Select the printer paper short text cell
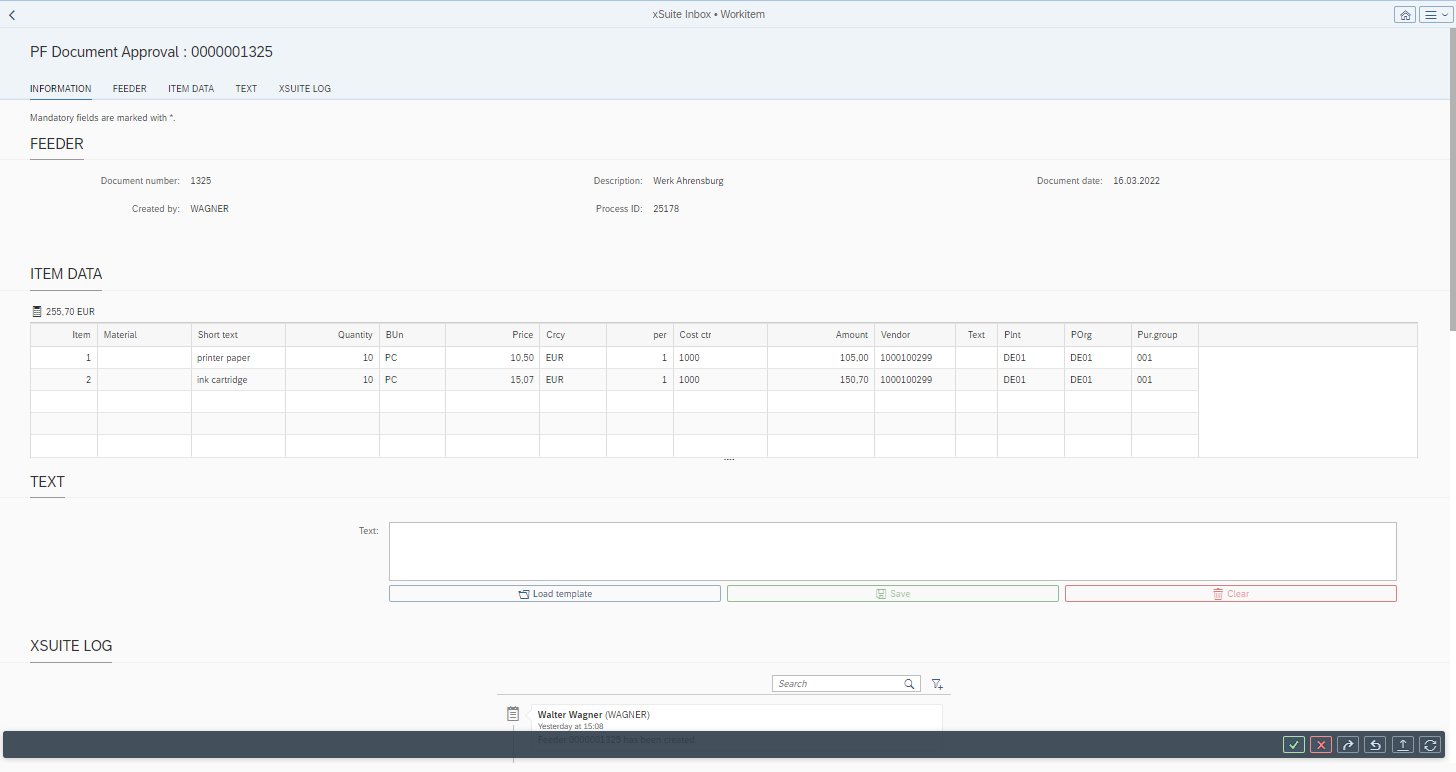1456x772 pixels. click(238, 358)
